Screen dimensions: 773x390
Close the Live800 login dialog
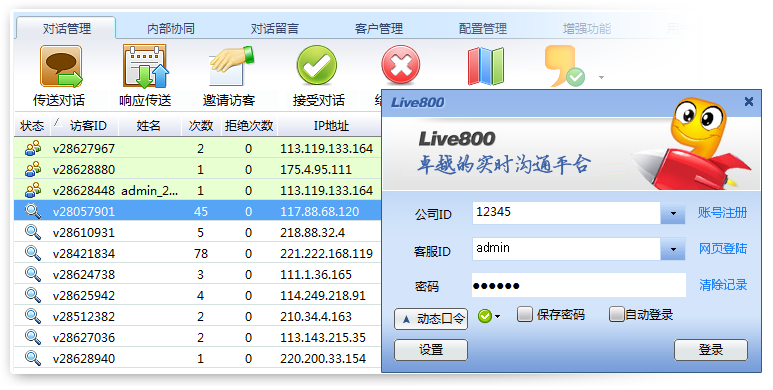tap(748, 102)
